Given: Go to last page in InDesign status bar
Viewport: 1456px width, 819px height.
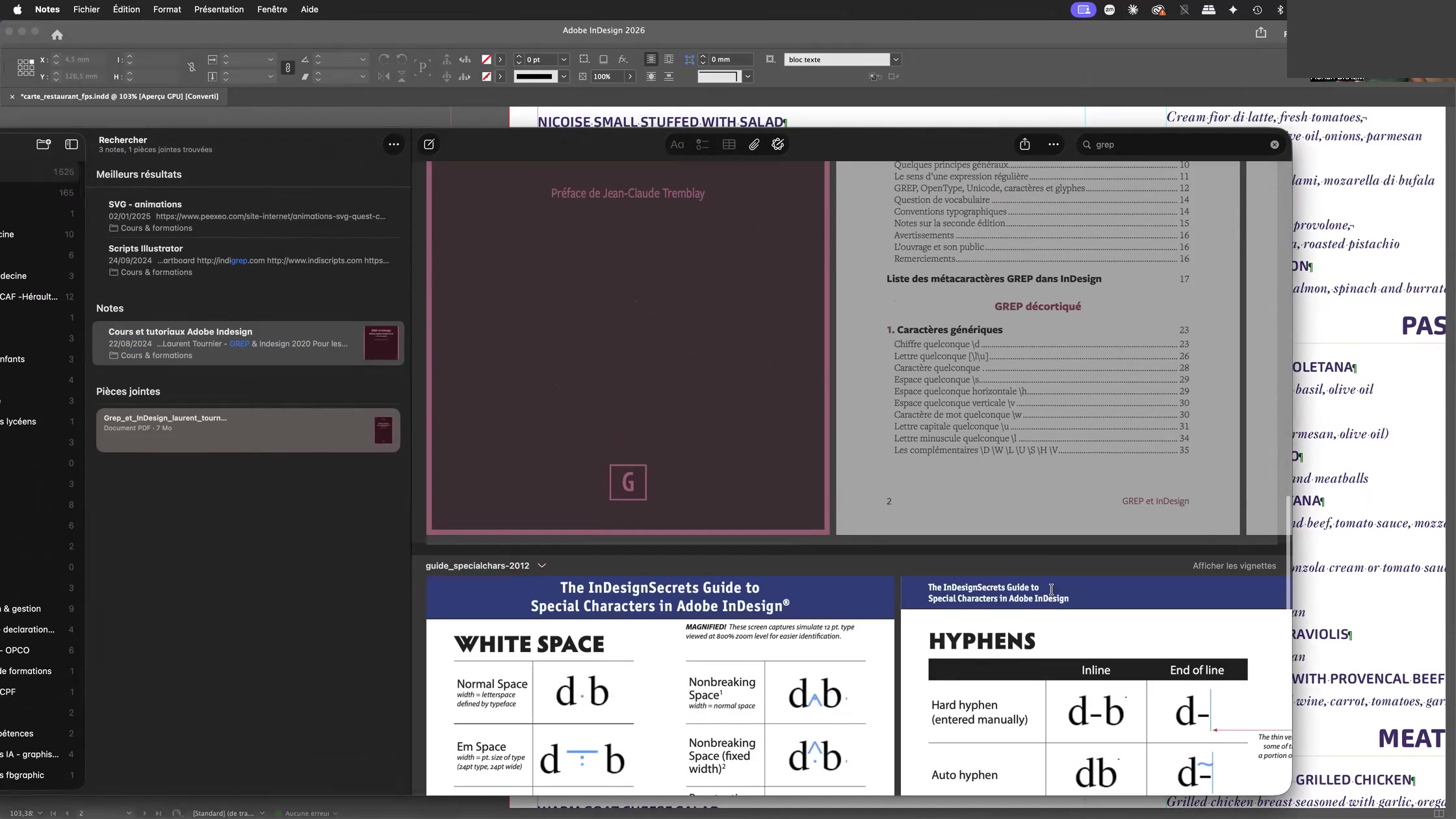Looking at the screenshot, I should (x=158, y=813).
